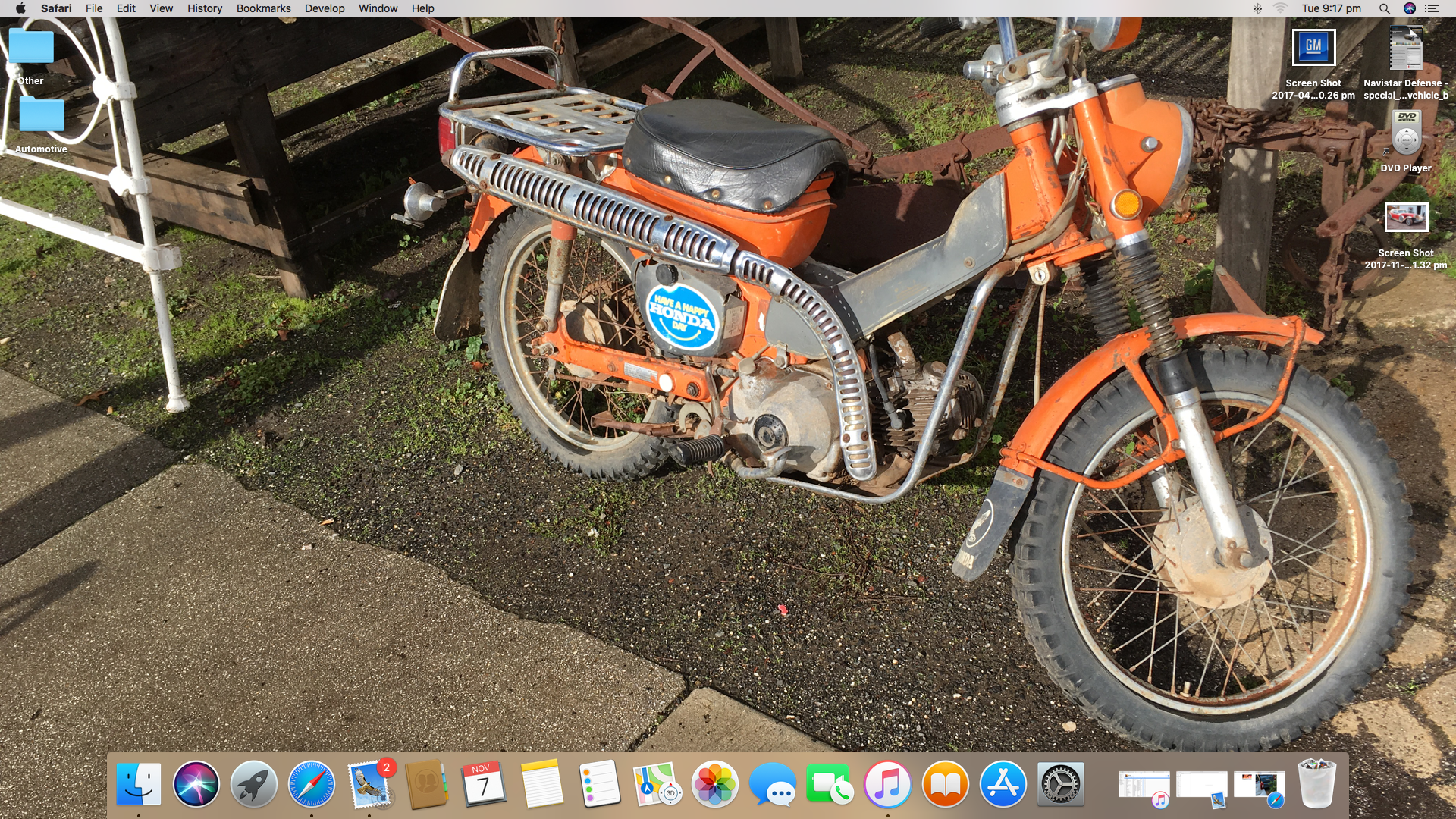Select Navistar Defense document on desktop

(x=1405, y=64)
